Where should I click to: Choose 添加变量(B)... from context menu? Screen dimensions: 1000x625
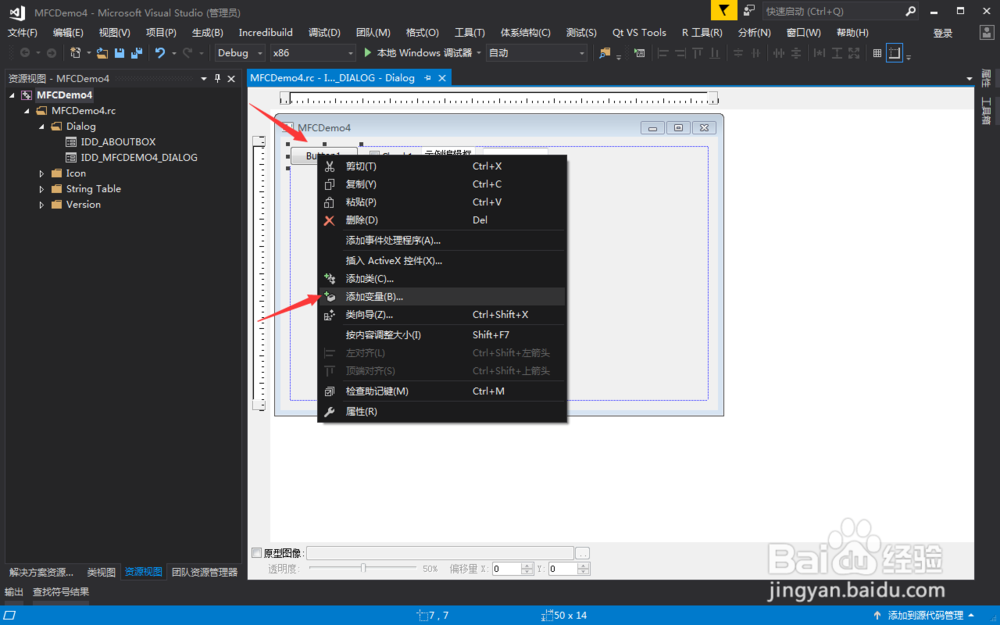441,297
